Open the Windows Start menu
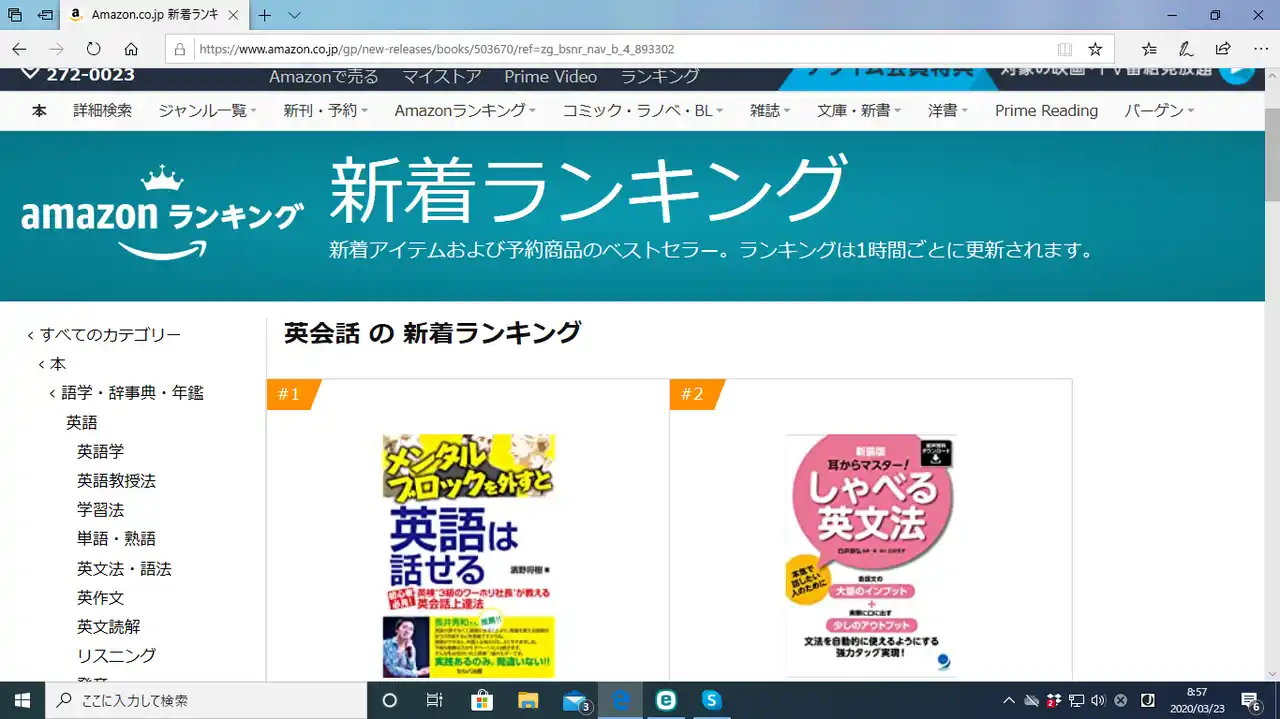Image resolution: width=1280 pixels, height=719 pixels. [22, 700]
